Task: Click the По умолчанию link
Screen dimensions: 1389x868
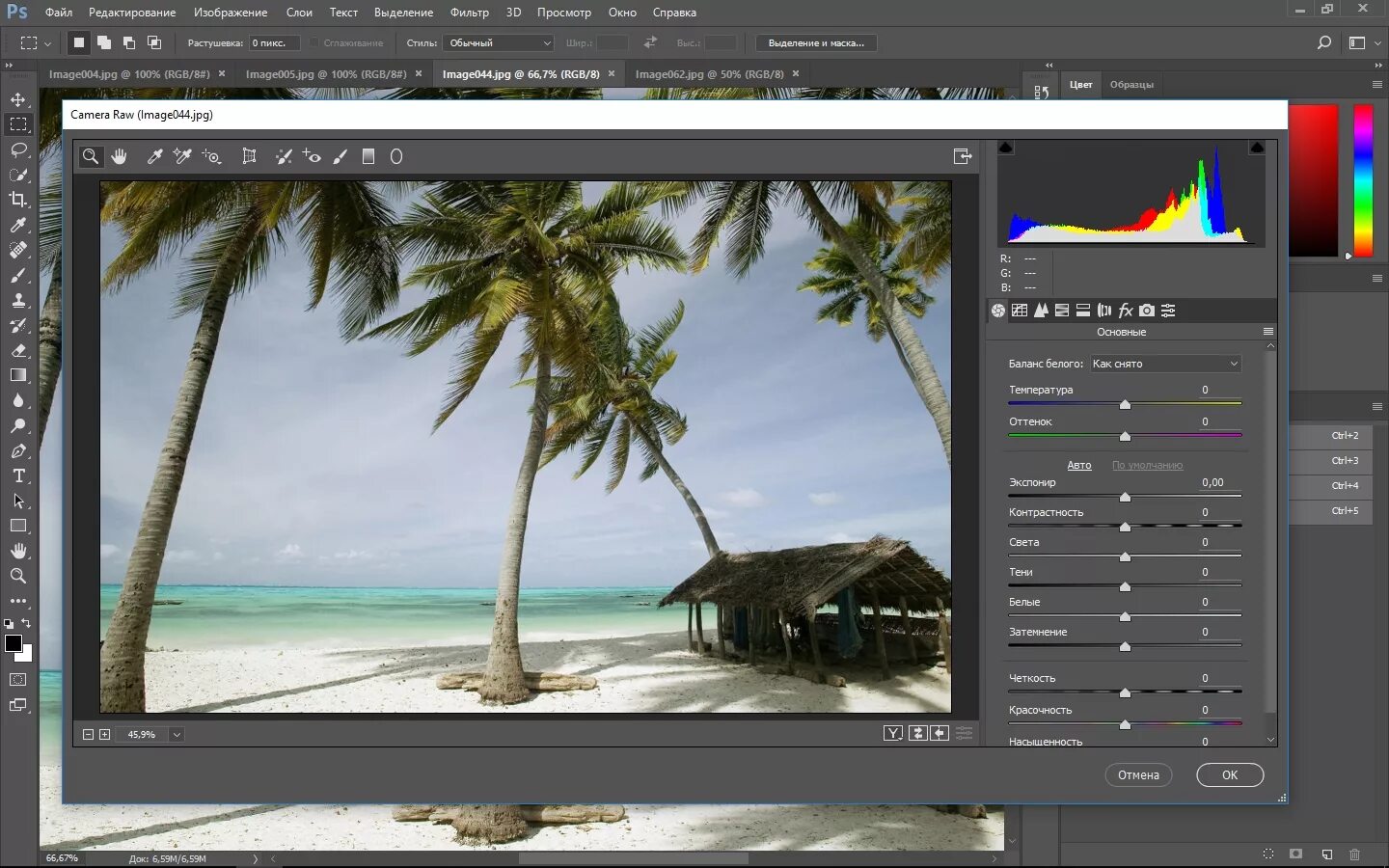Action: pyautogui.click(x=1147, y=466)
